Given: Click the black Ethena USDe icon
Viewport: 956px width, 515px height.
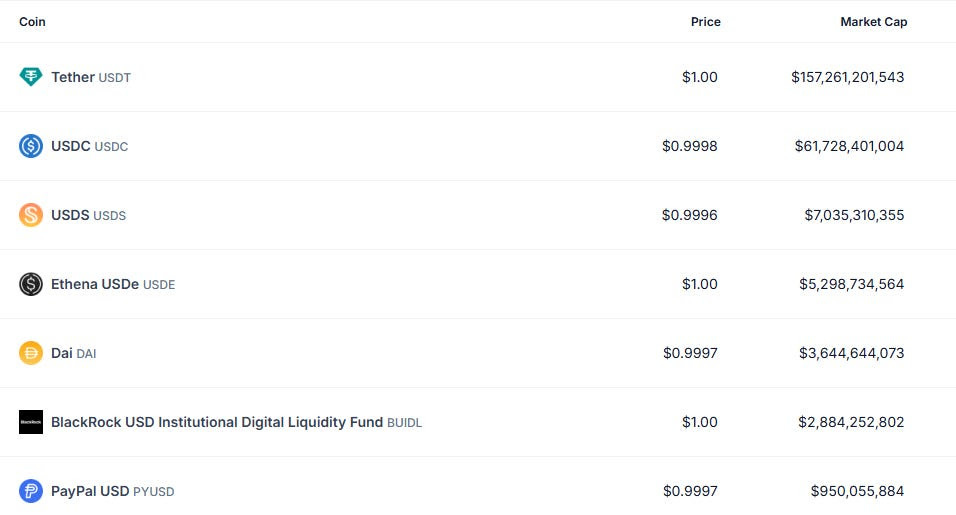Looking at the screenshot, I should pyautogui.click(x=30, y=284).
